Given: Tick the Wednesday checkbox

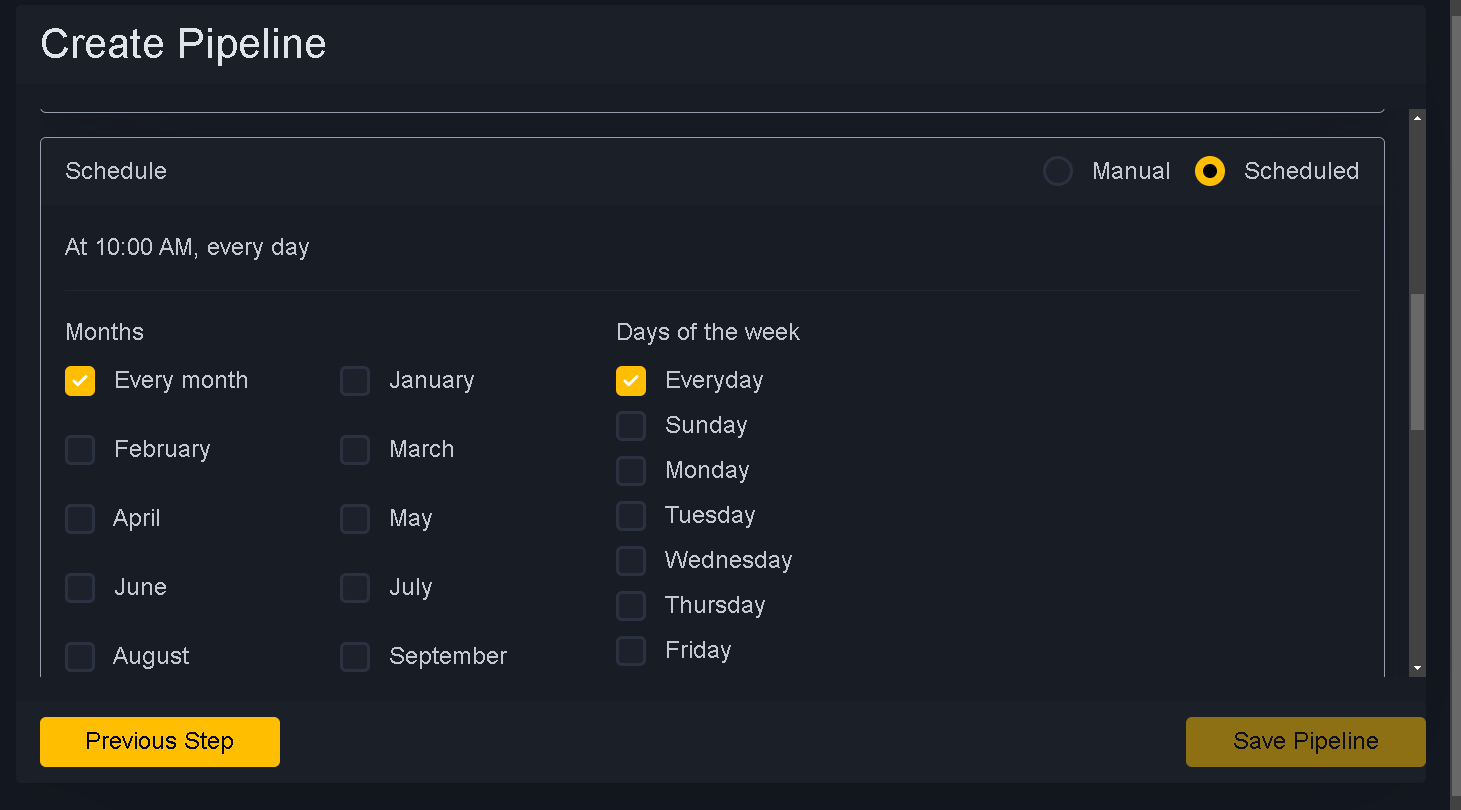Looking at the screenshot, I should (x=631, y=561).
